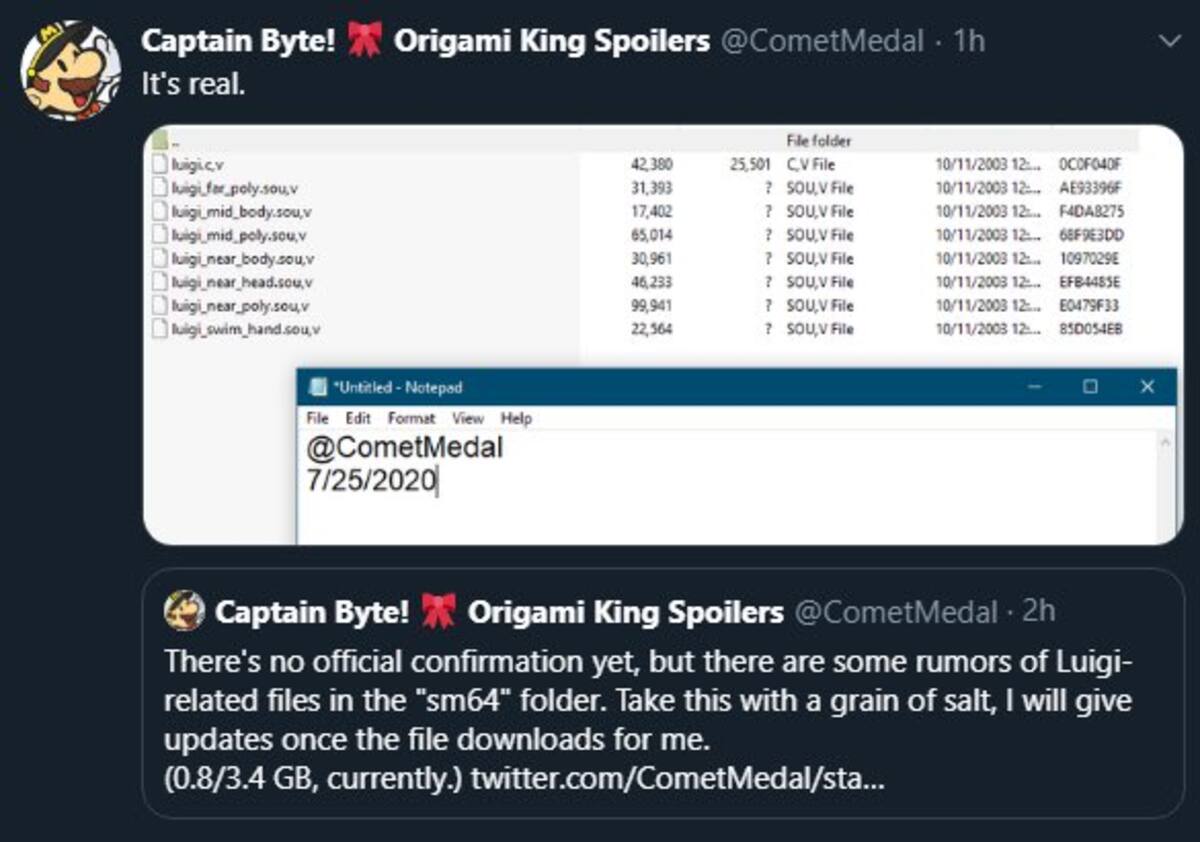1200x842 pixels.
Task: Click the Notepad title bar icon
Action: (x=319, y=387)
